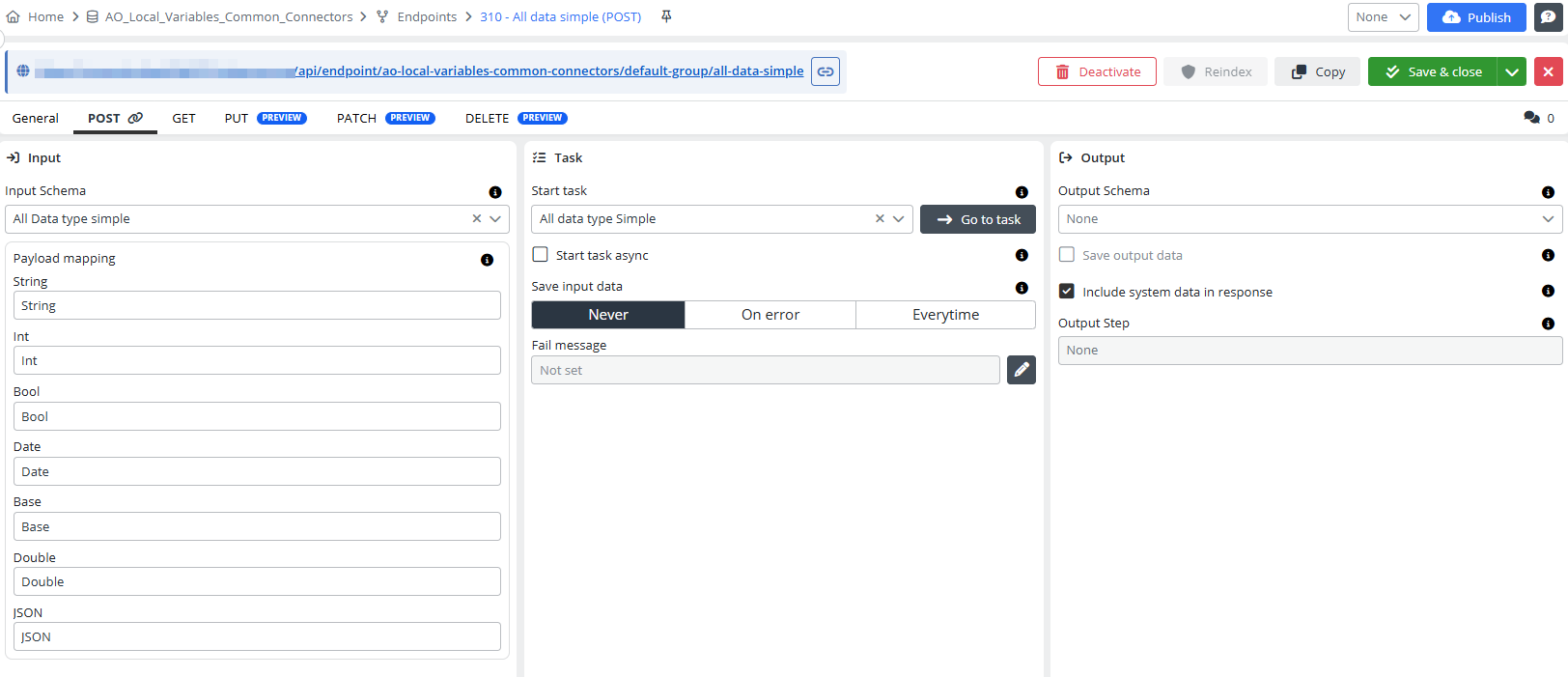Open the help question mark icon
This screenshot has height=677, width=1568.
pos(1548,17)
